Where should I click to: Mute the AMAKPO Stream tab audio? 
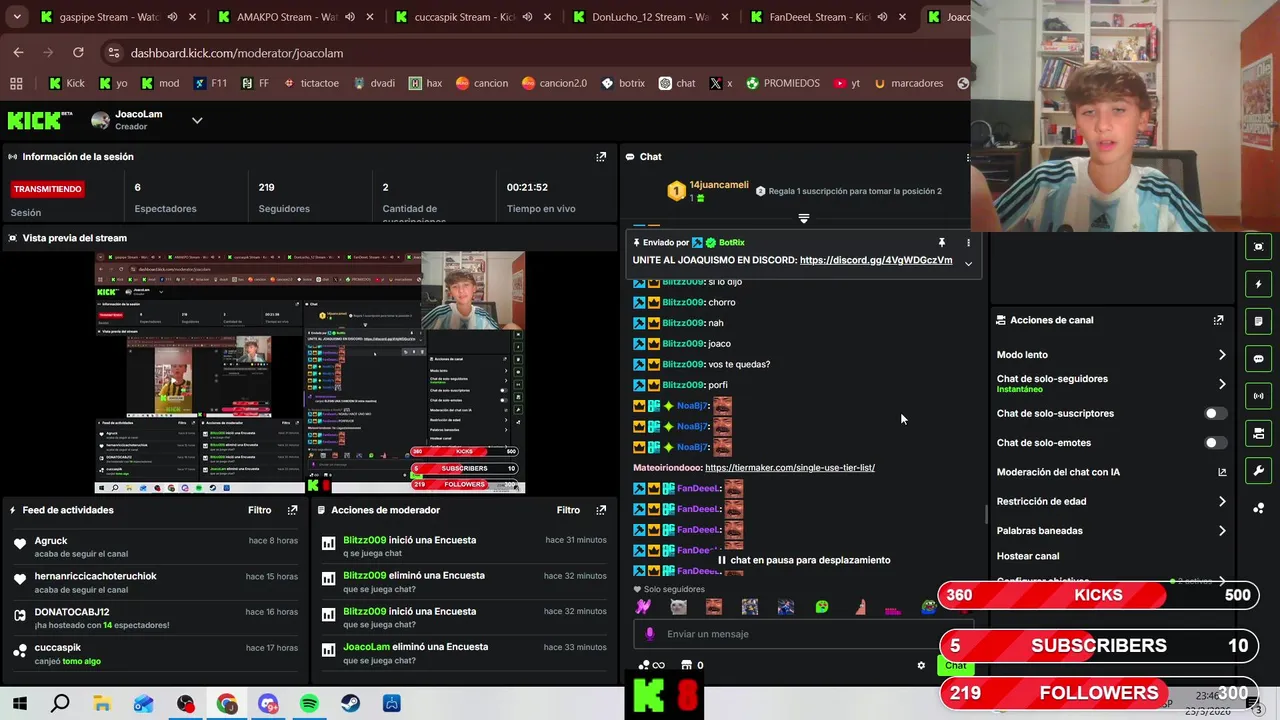[350, 17]
